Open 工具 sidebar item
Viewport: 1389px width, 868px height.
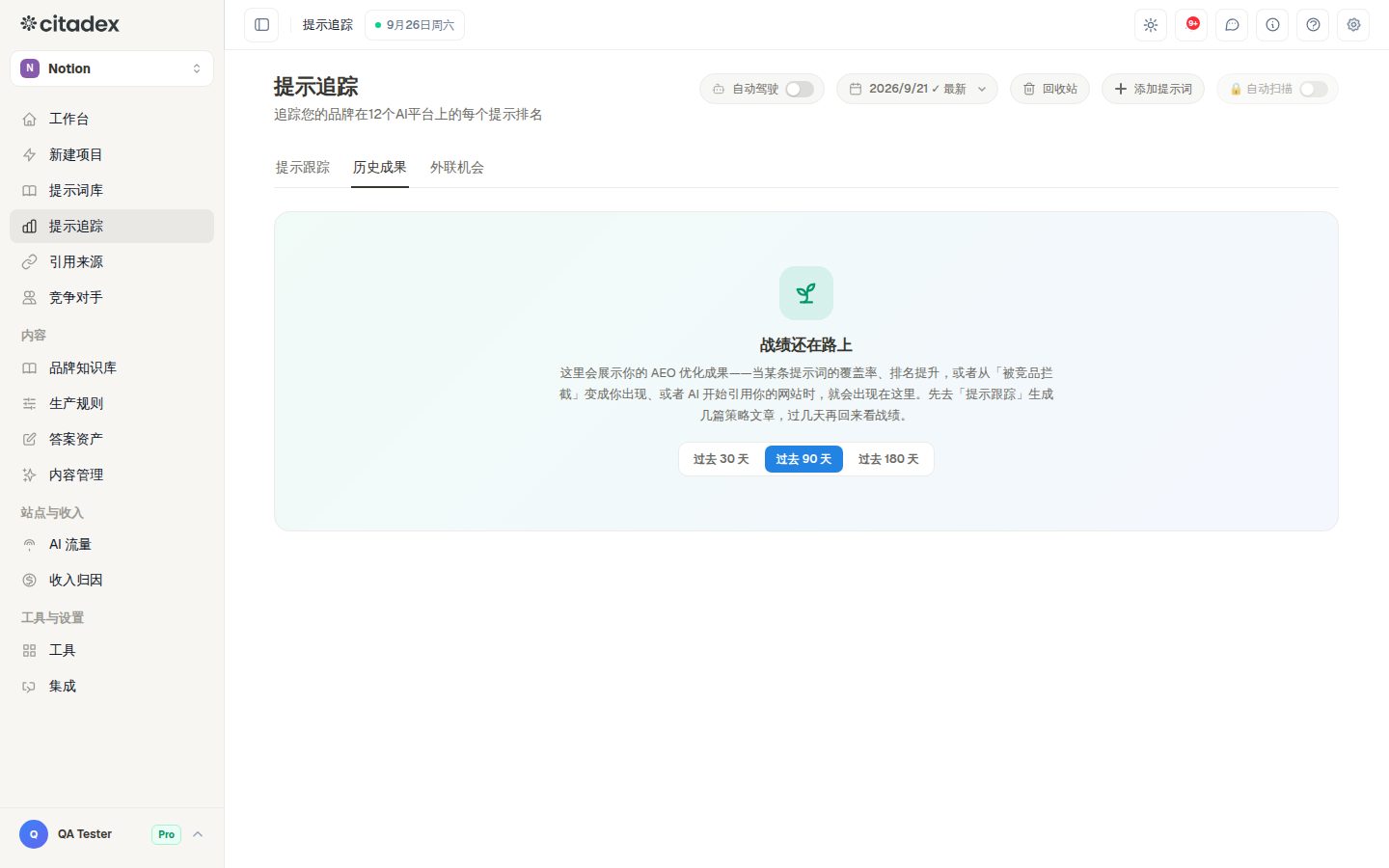pos(112,650)
